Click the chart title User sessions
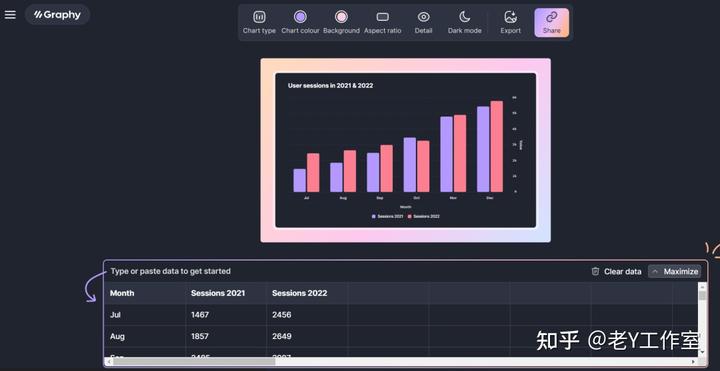The width and height of the screenshot is (720, 371). tap(330, 85)
